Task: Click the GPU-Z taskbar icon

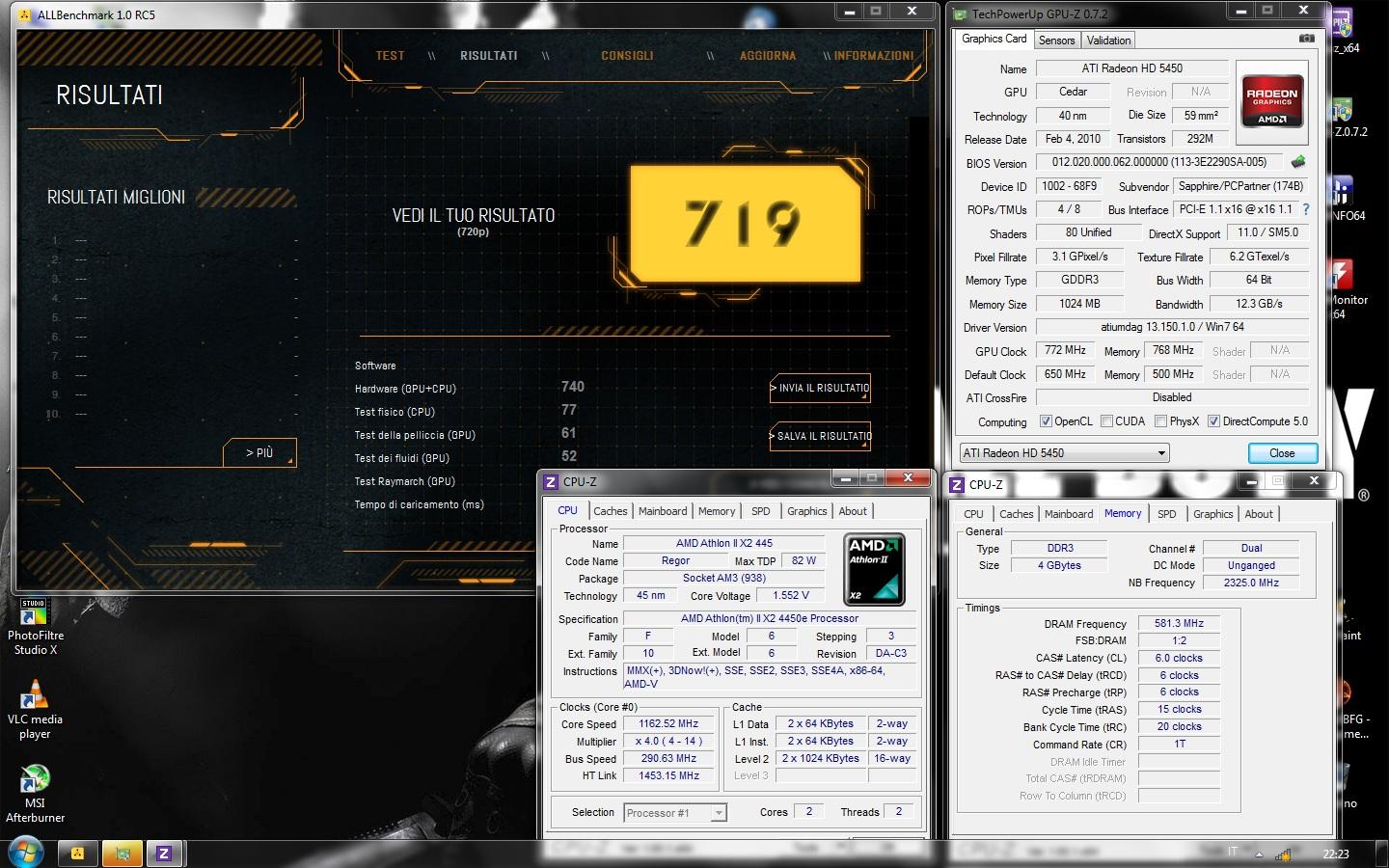Action: 122,853
